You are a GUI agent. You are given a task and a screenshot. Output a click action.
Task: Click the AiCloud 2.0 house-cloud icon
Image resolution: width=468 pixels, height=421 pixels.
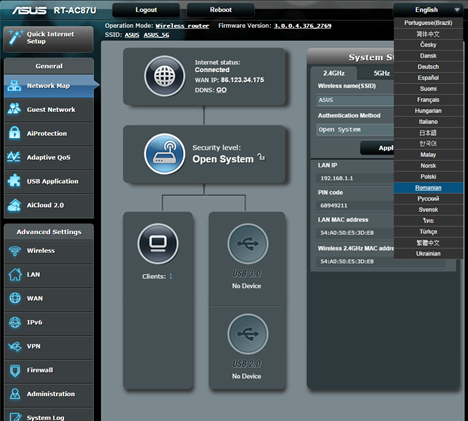[x=14, y=205]
